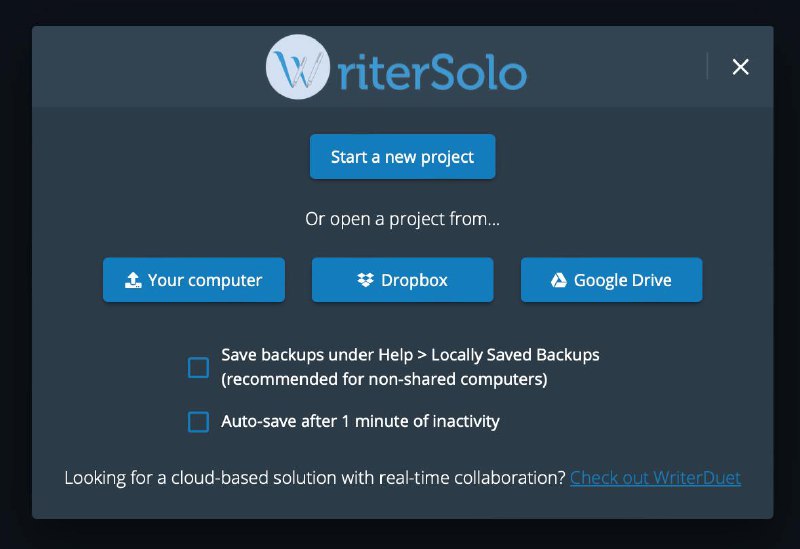Toggle Auto-save after 1 minute of inactivity
800x549 pixels.
(x=198, y=422)
